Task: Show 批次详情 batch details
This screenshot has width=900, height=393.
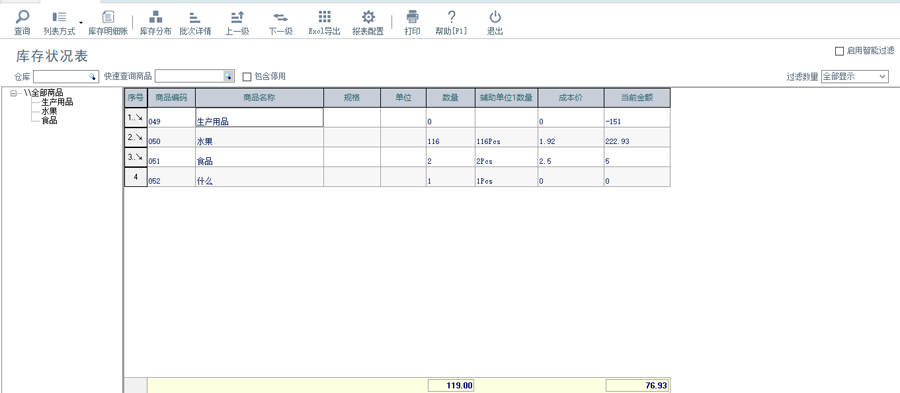Action: [195, 17]
